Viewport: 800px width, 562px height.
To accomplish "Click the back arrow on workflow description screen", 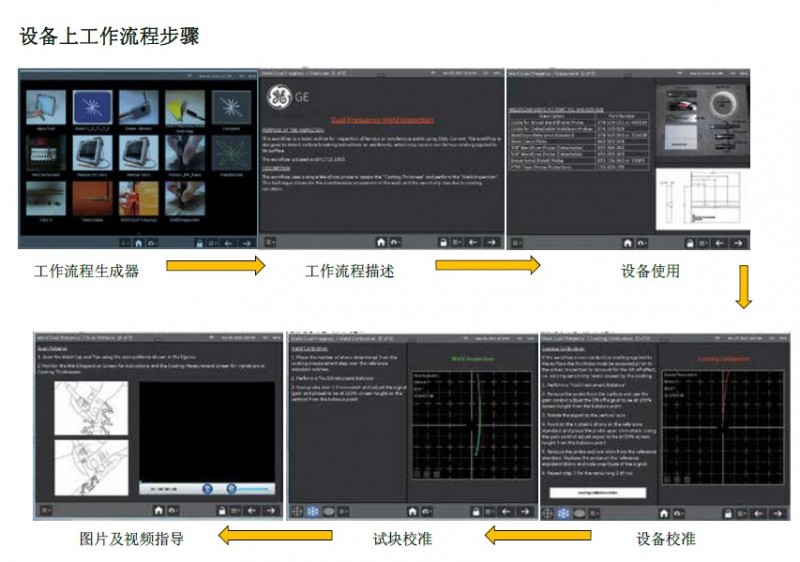I will tap(473, 242).
